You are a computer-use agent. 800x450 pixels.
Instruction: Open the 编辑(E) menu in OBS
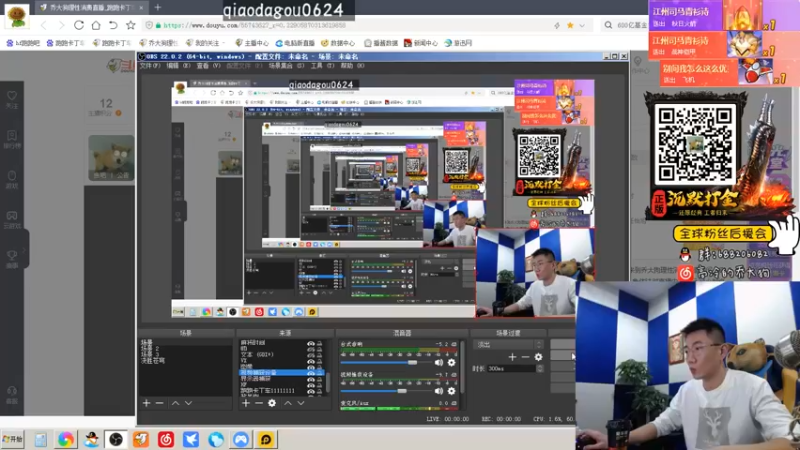[x=179, y=66]
